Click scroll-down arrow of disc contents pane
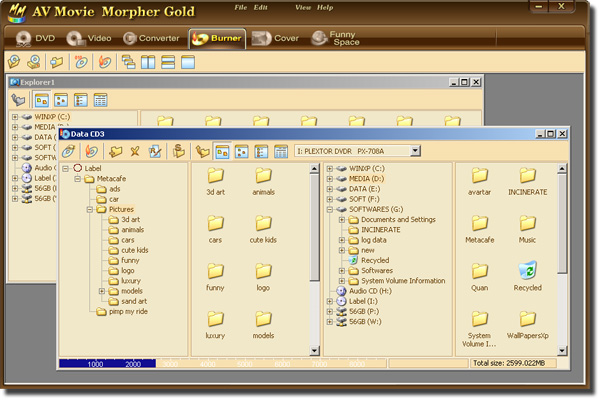The width and height of the screenshot is (600, 400). click(x=315, y=351)
